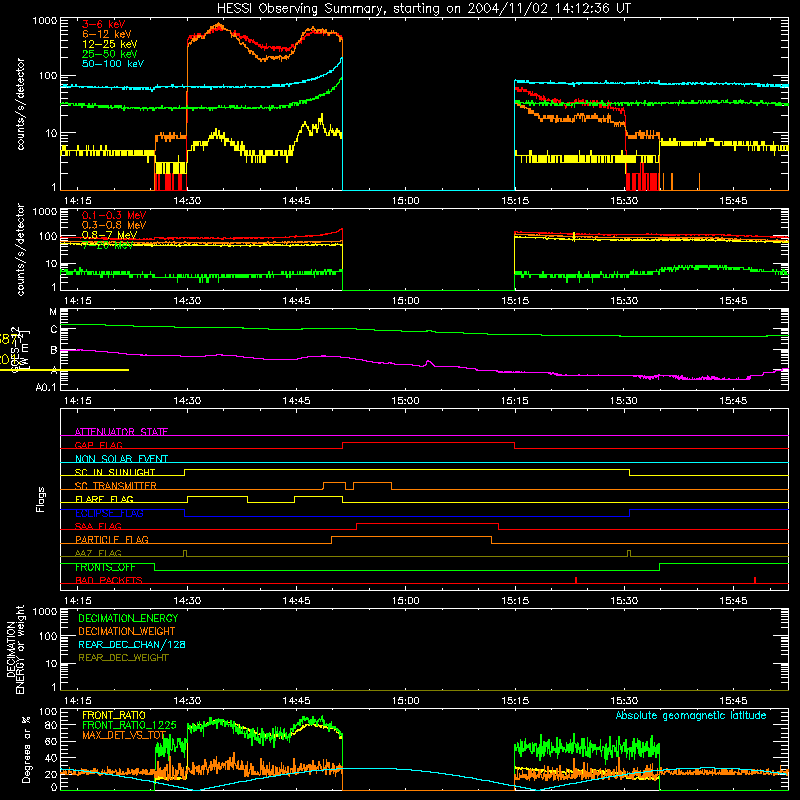This screenshot has height=800, width=800.
Task: Click the BAD_PACKETS flag label
Action: click(109, 580)
